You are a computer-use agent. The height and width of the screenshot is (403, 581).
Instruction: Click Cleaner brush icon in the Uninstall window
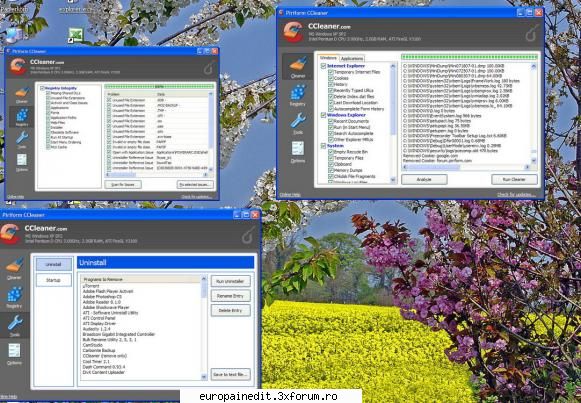14,267
